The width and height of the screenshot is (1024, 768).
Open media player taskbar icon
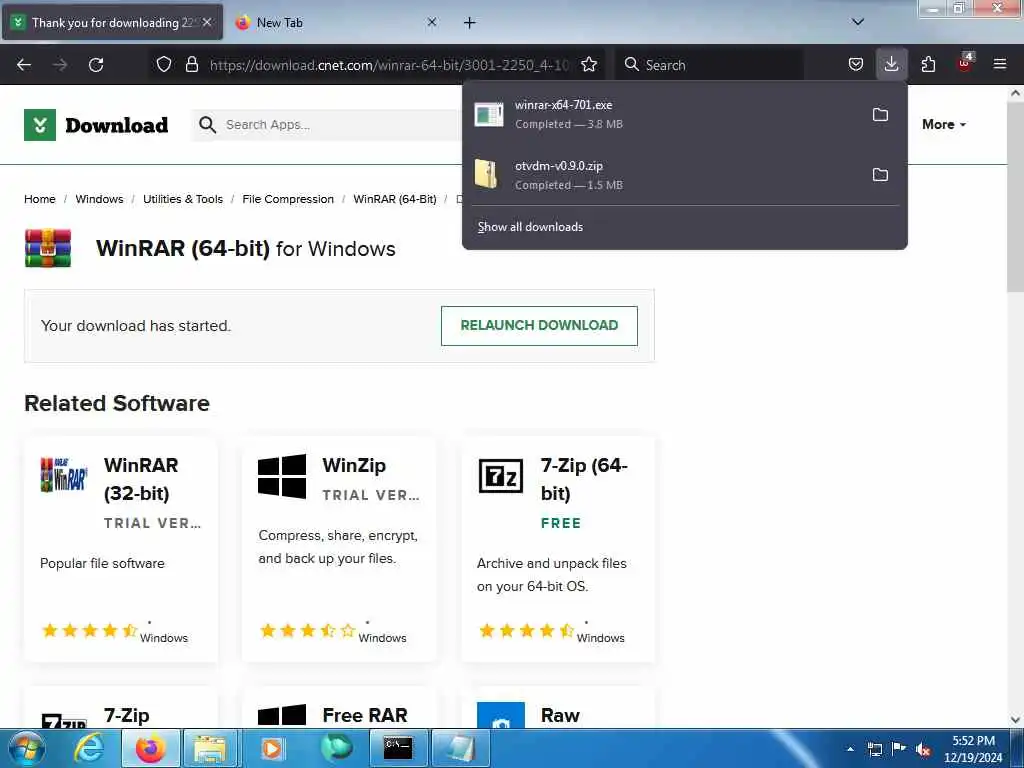(272, 748)
